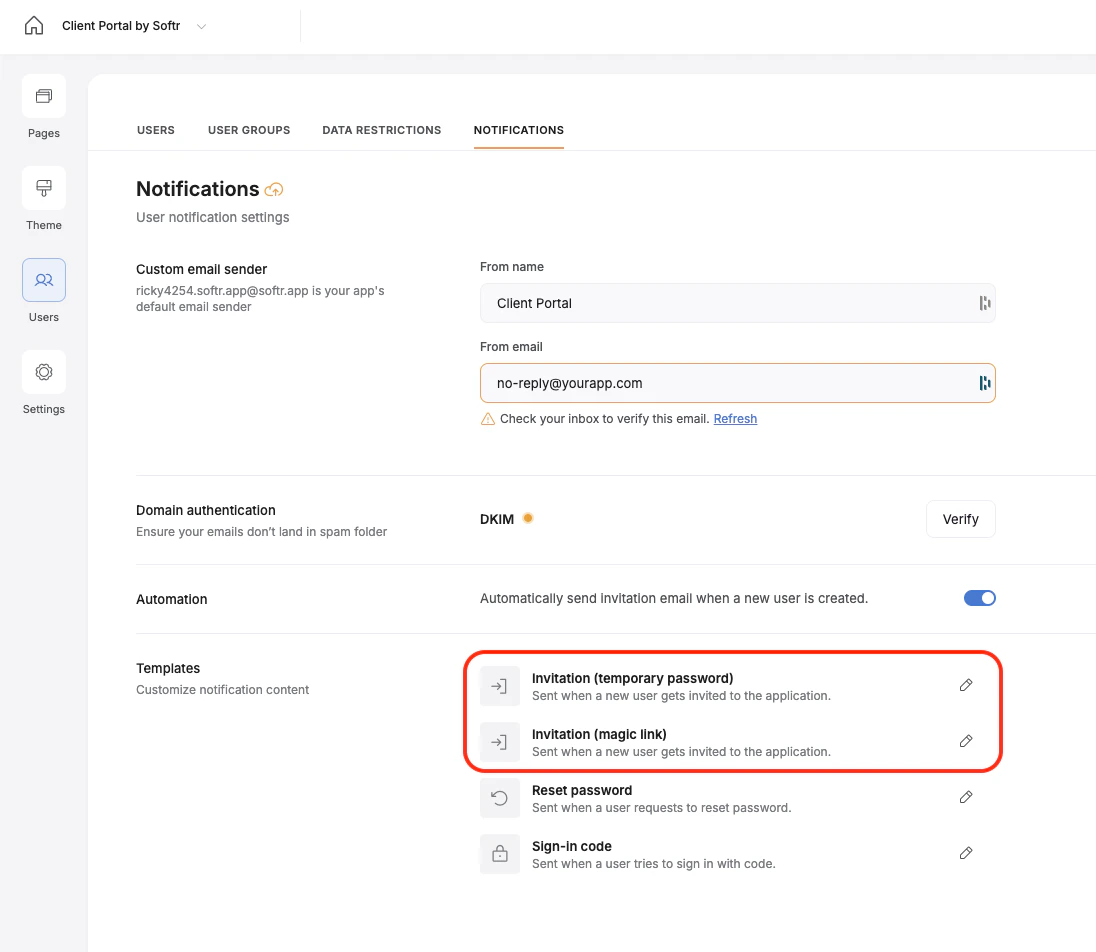Switch to the Users tab
Image resolution: width=1096 pixels, height=952 pixels.
(156, 130)
